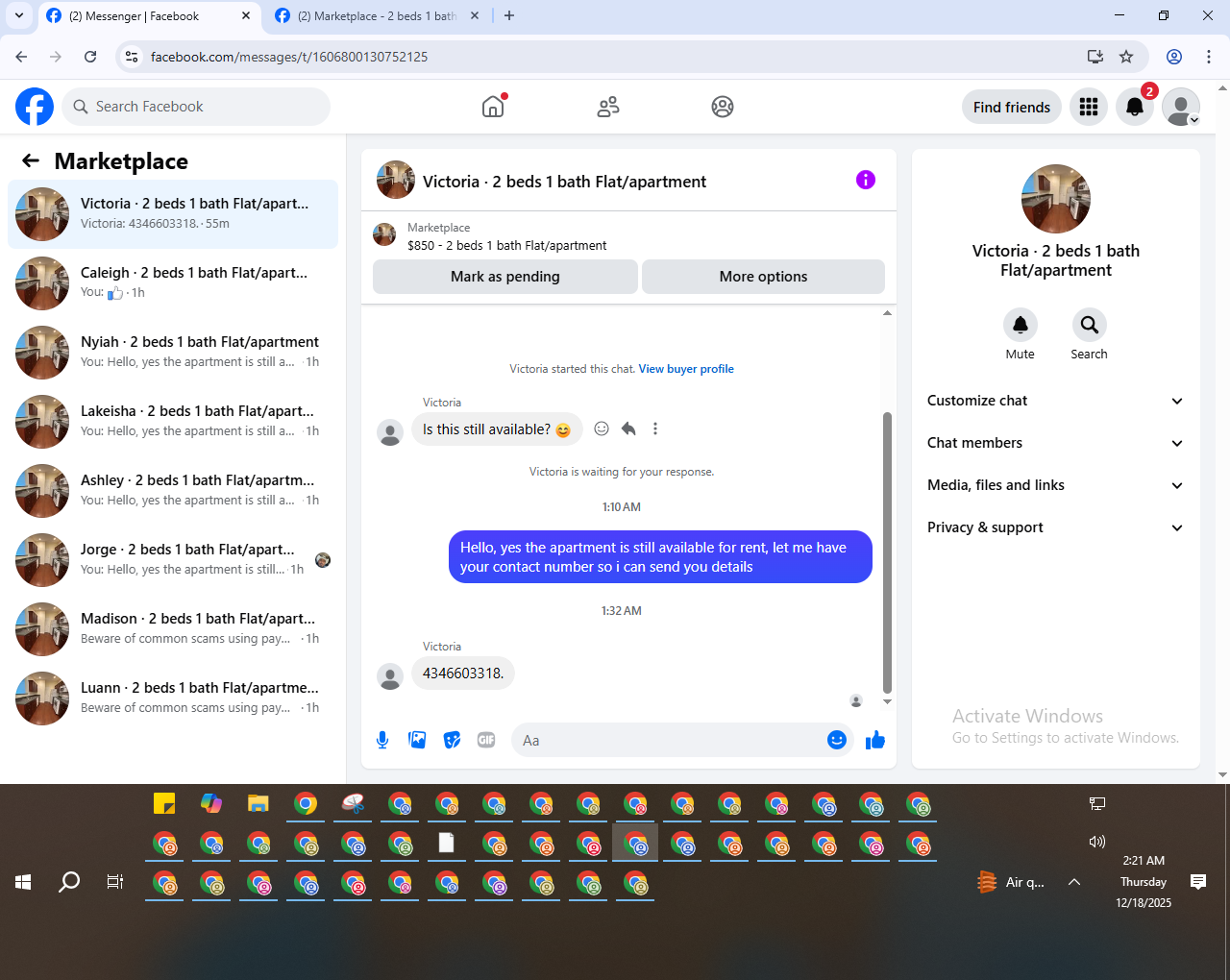Open a new Chrome tab
Image resolution: width=1230 pixels, height=980 pixels.
coord(509,15)
